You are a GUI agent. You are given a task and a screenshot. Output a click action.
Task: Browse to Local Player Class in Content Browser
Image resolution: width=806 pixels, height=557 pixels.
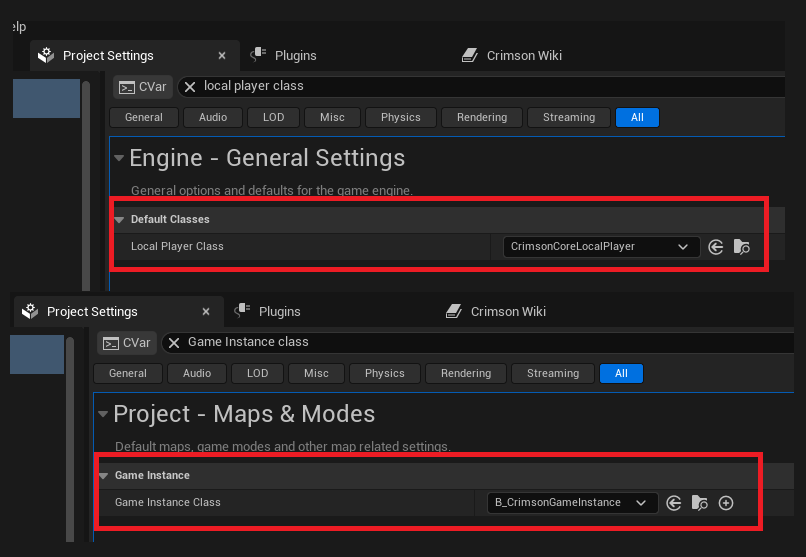click(741, 247)
